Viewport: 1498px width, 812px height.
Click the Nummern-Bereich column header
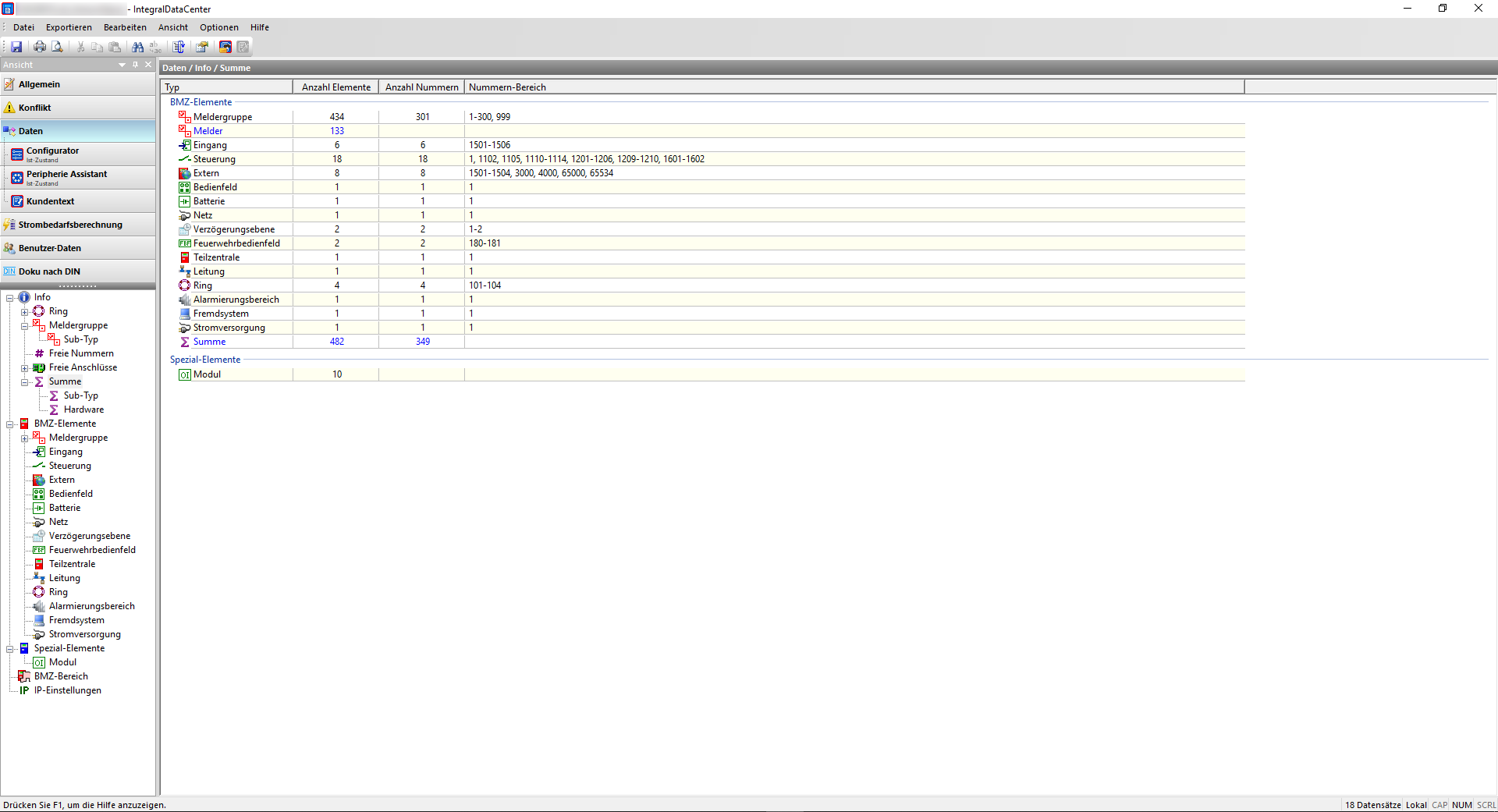coord(854,87)
